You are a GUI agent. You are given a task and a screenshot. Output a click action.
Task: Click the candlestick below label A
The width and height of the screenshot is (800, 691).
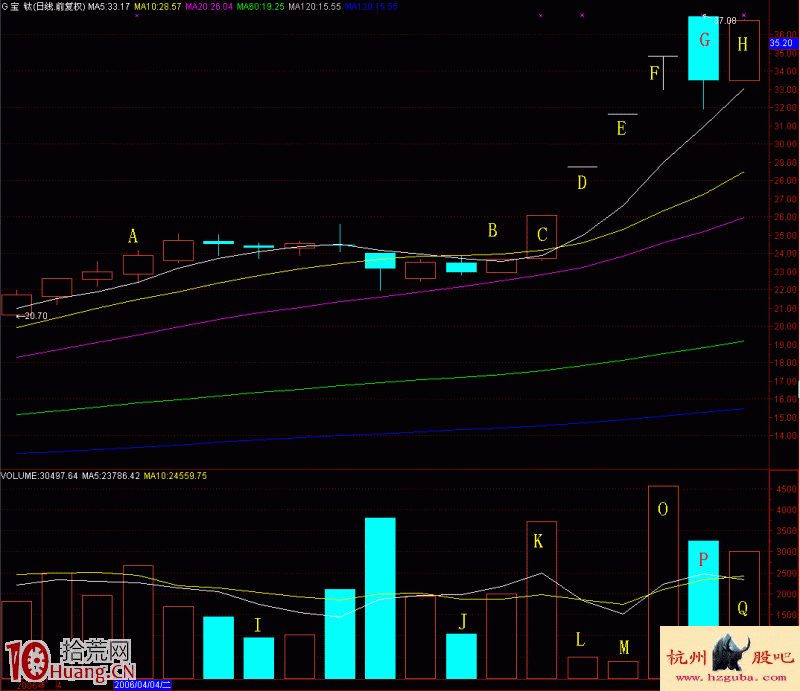coord(138,264)
